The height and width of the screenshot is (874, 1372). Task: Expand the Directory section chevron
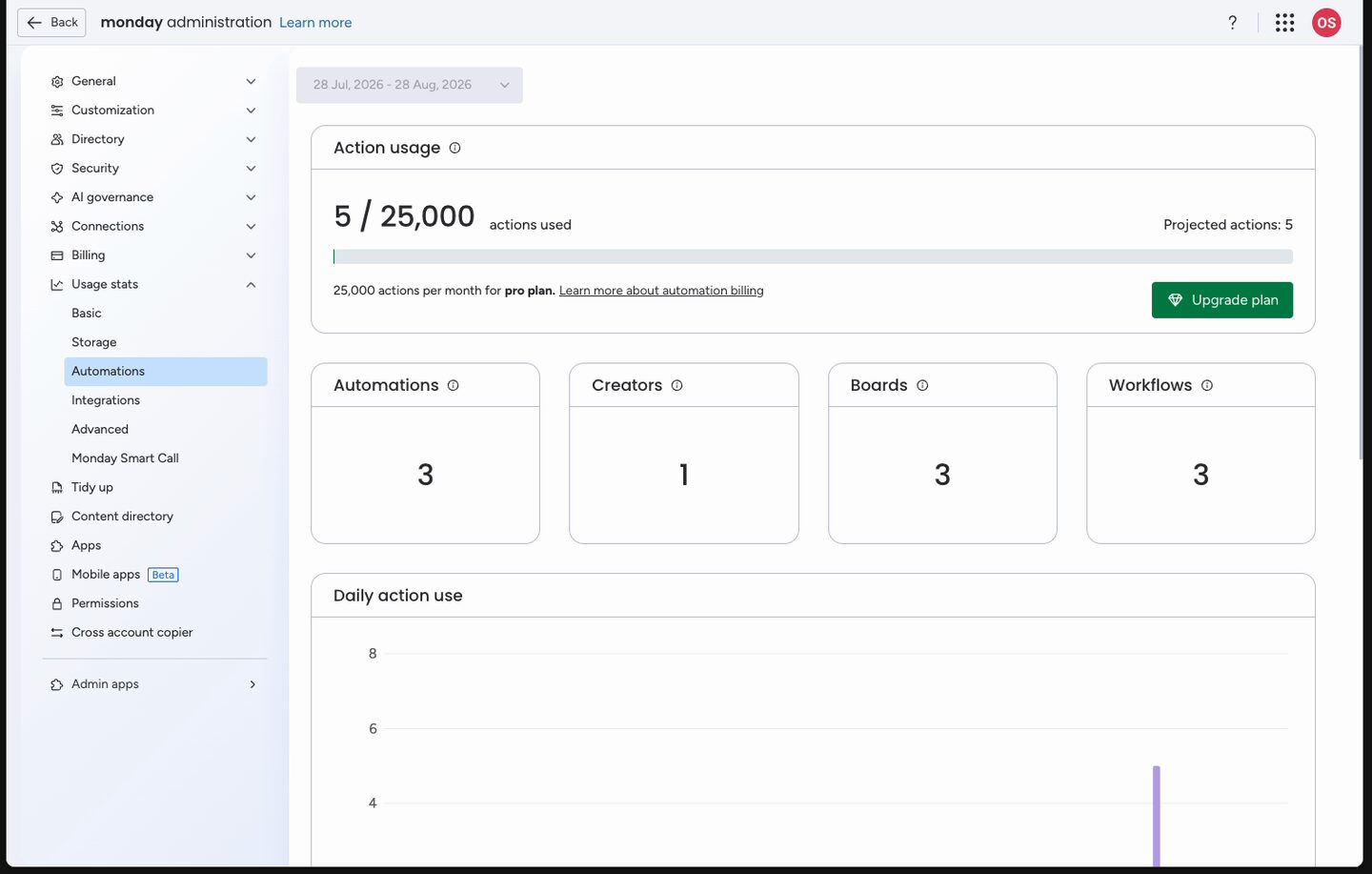point(251,139)
